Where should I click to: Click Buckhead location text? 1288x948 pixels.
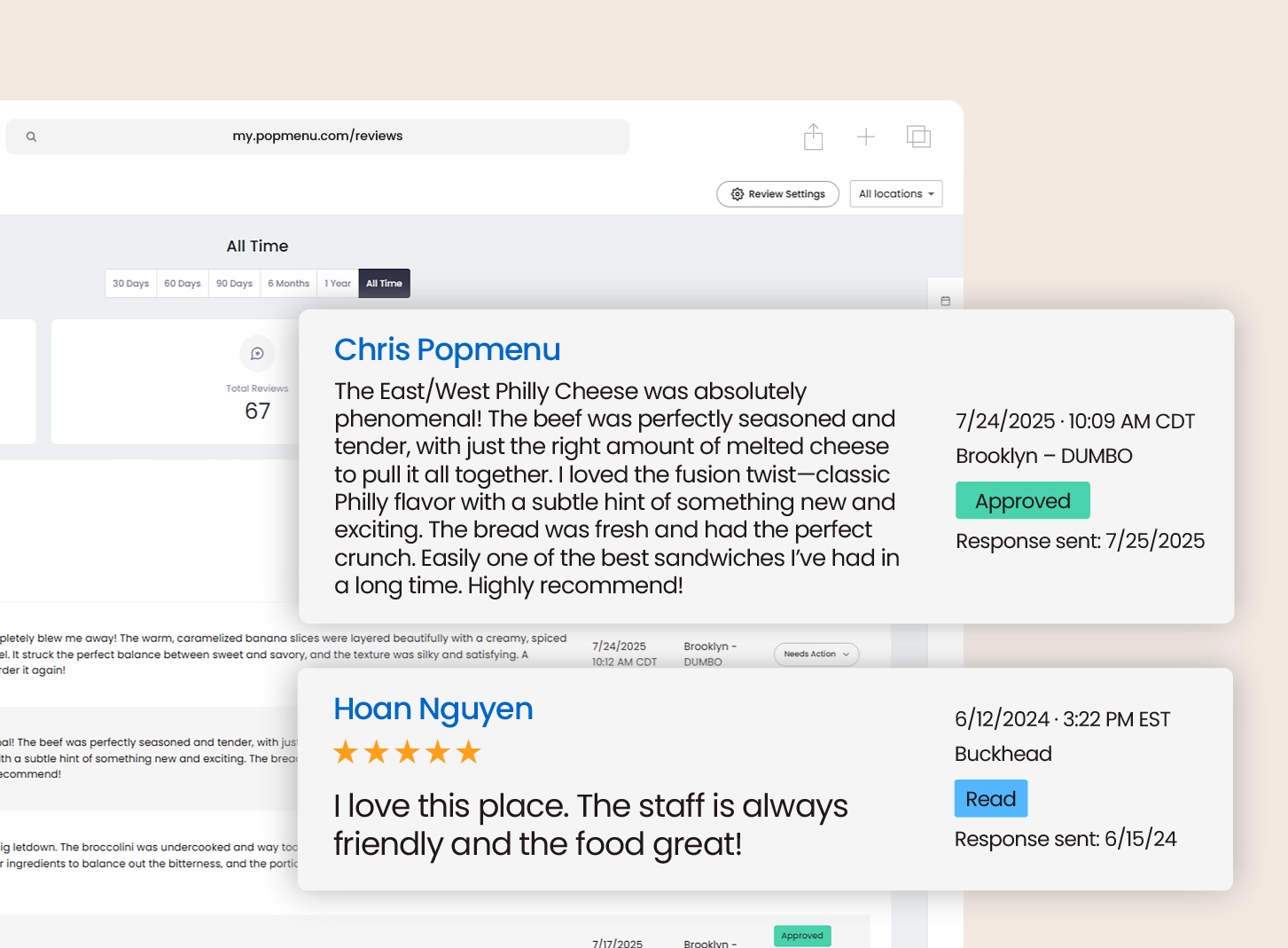(x=1003, y=754)
